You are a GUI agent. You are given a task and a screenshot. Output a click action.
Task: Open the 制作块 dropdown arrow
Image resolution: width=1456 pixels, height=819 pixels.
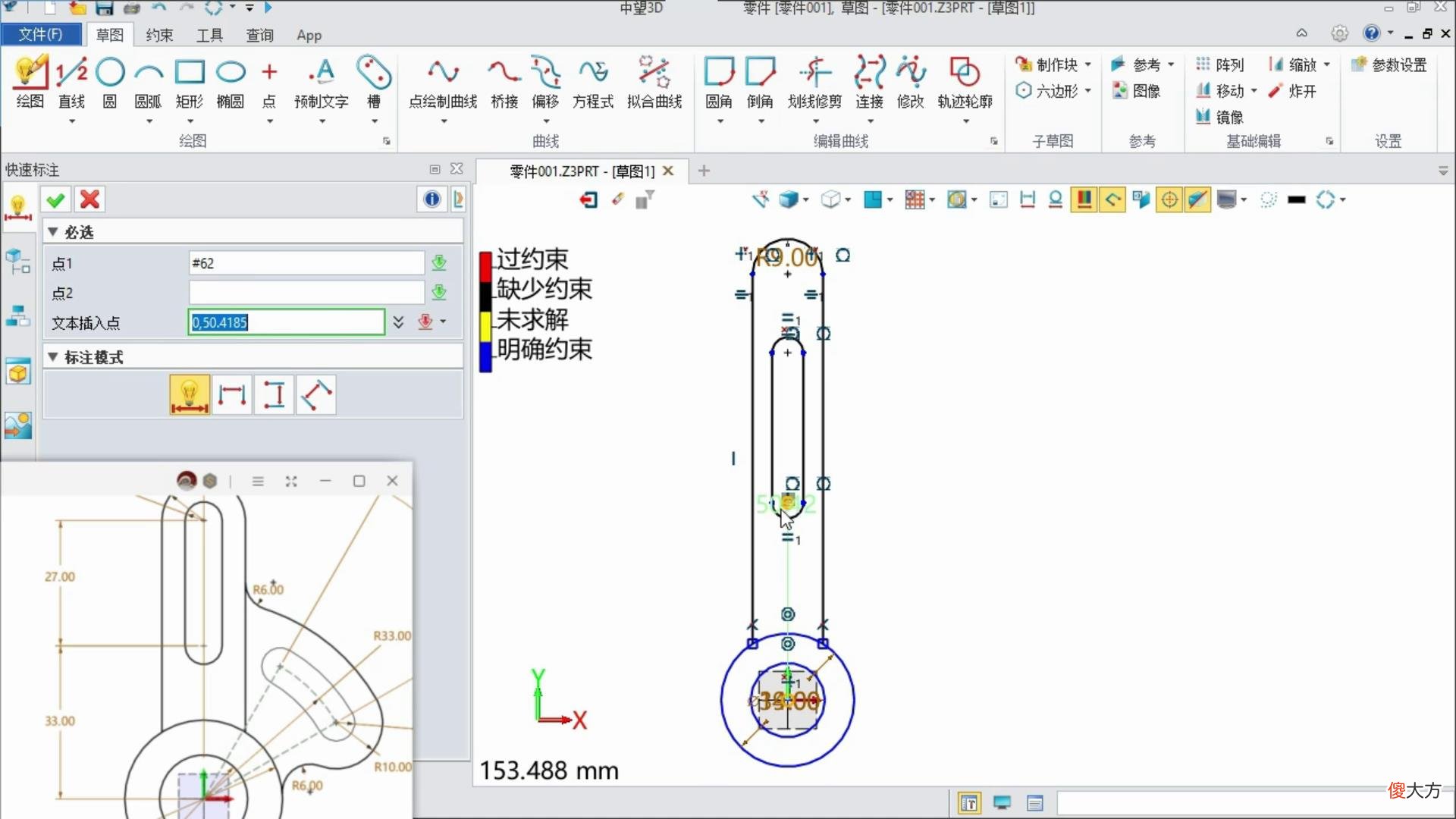pos(1088,64)
